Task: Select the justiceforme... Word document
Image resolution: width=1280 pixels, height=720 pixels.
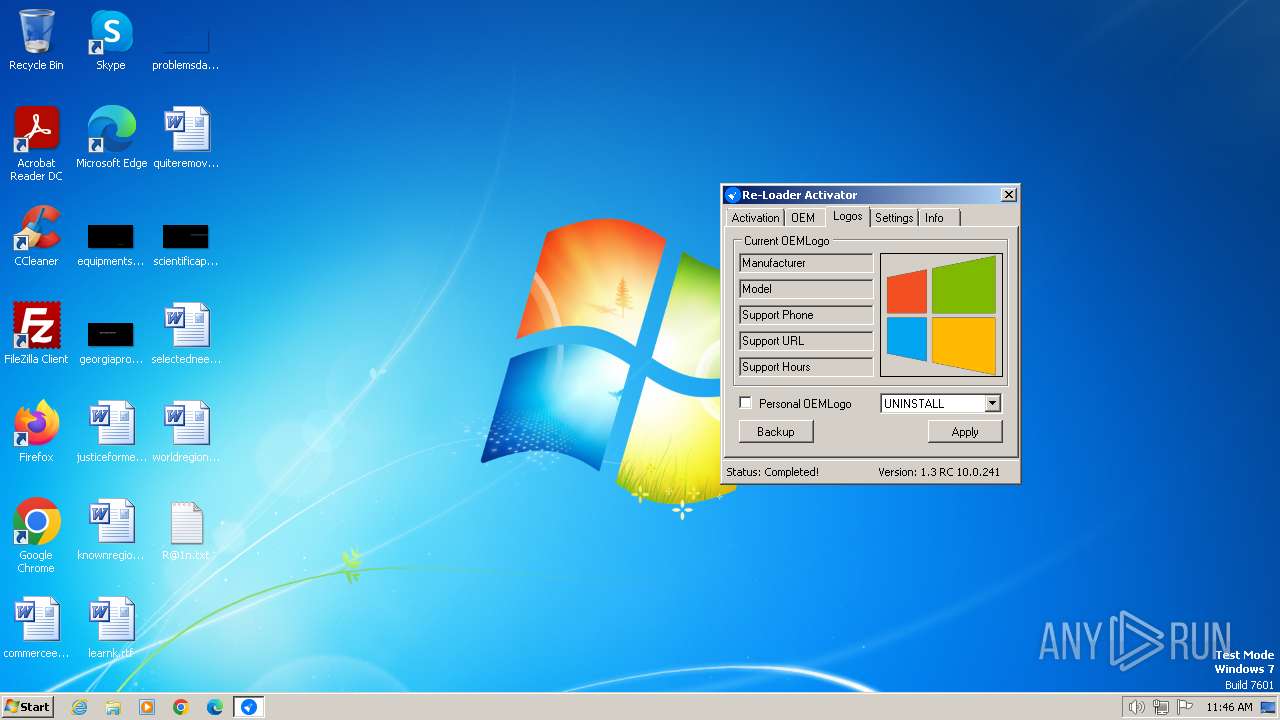Action: [x=110, y=432]
